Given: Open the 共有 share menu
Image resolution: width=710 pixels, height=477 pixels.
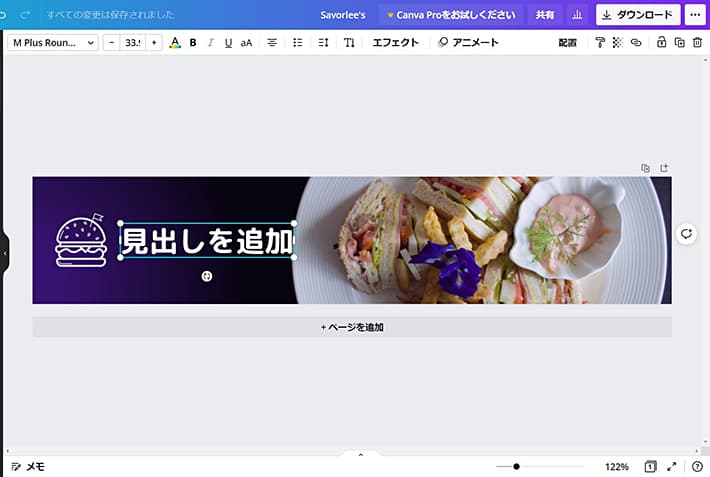Looking at the screenshot, I should 545,15.
